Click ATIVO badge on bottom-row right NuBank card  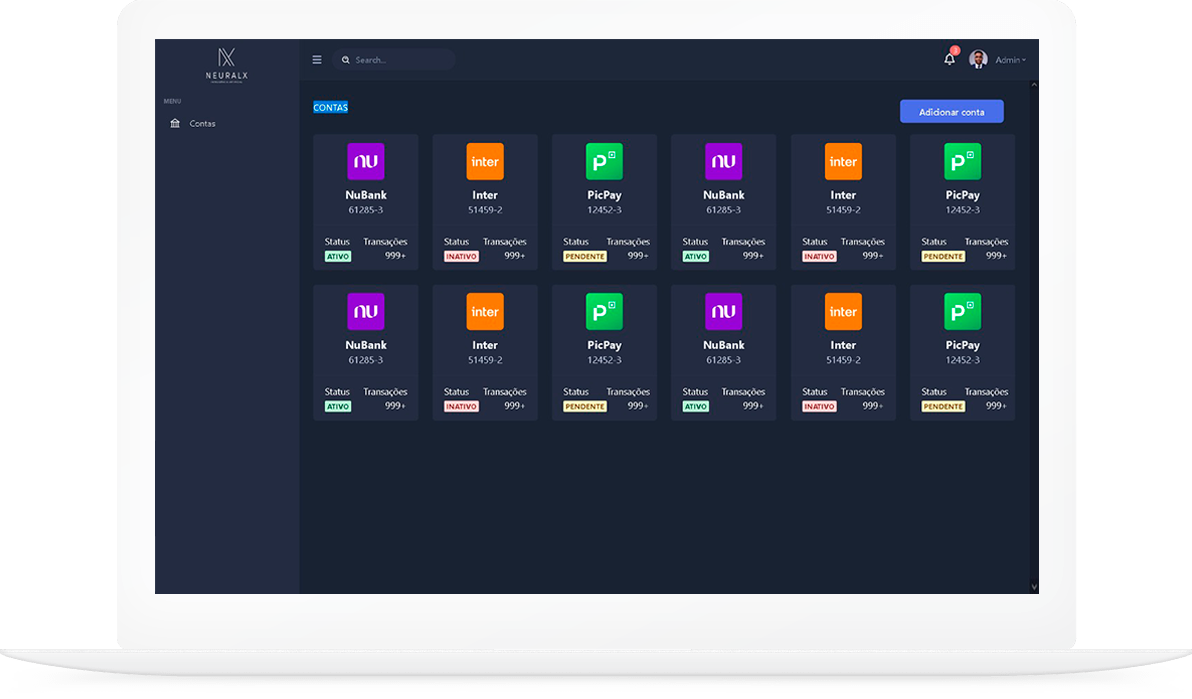[x=696, y=406]
